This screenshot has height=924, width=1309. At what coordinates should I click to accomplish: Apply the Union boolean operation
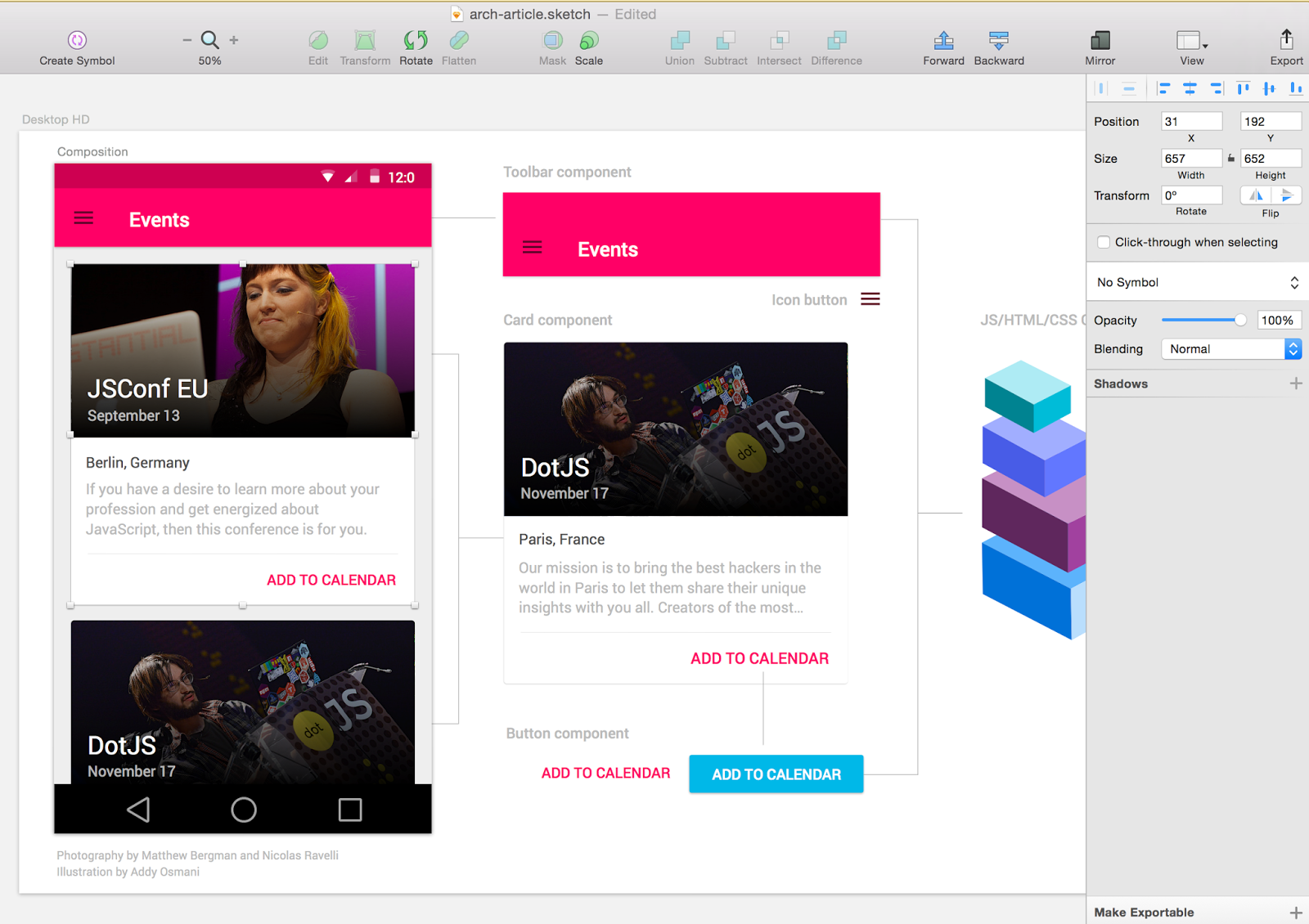(x=680, y=40)
